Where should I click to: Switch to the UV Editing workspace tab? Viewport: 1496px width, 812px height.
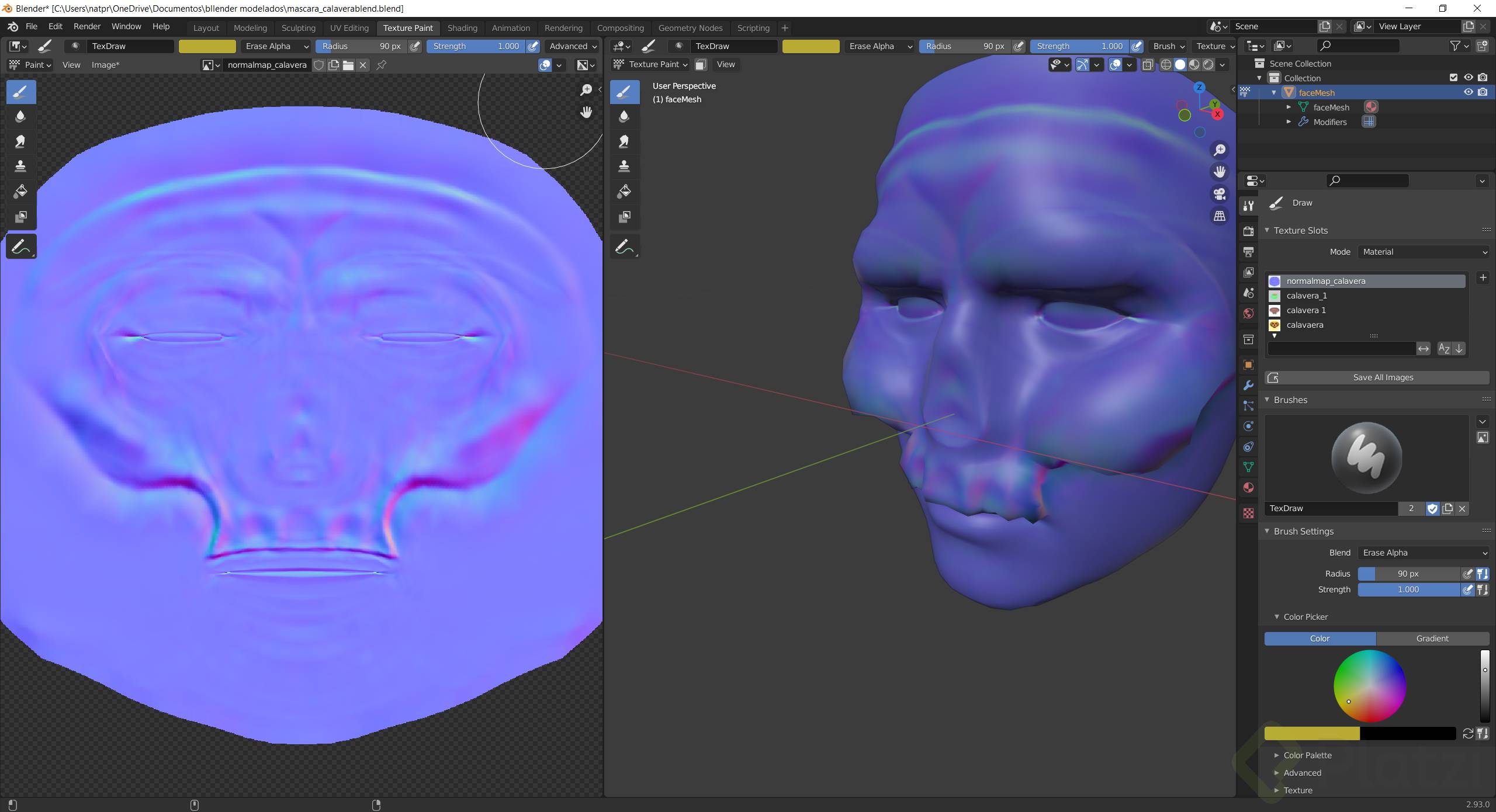[x=349, y=27]
